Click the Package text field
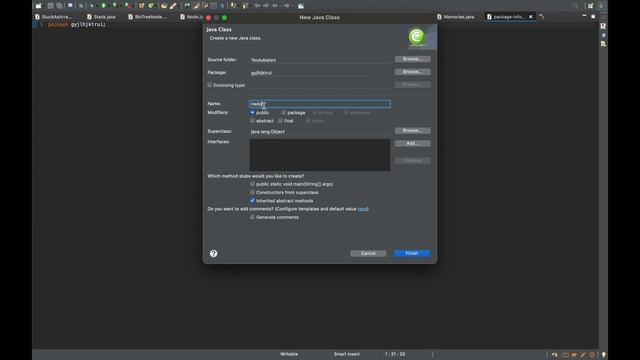The height and width of the screenshot is (360, 640). [310, 73]
